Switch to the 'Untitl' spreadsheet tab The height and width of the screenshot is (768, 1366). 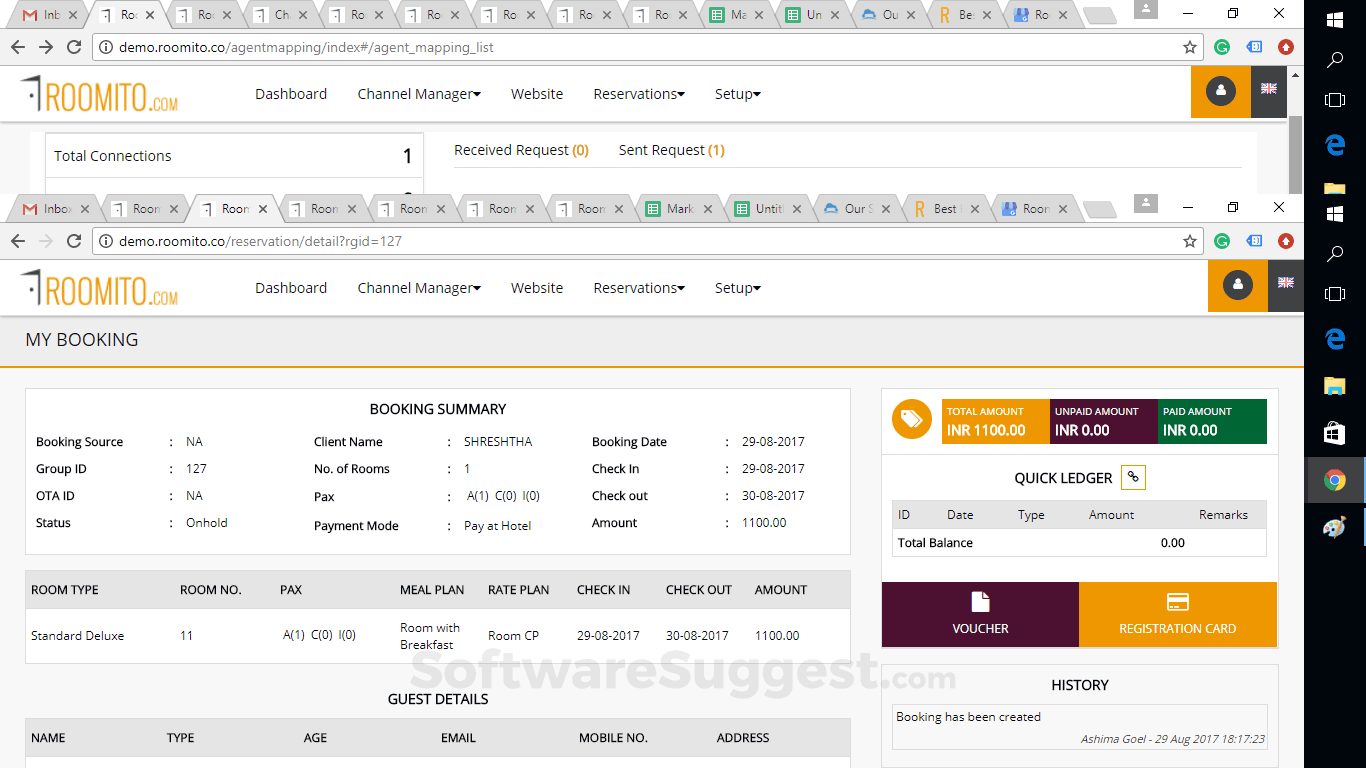coord(769,209)
